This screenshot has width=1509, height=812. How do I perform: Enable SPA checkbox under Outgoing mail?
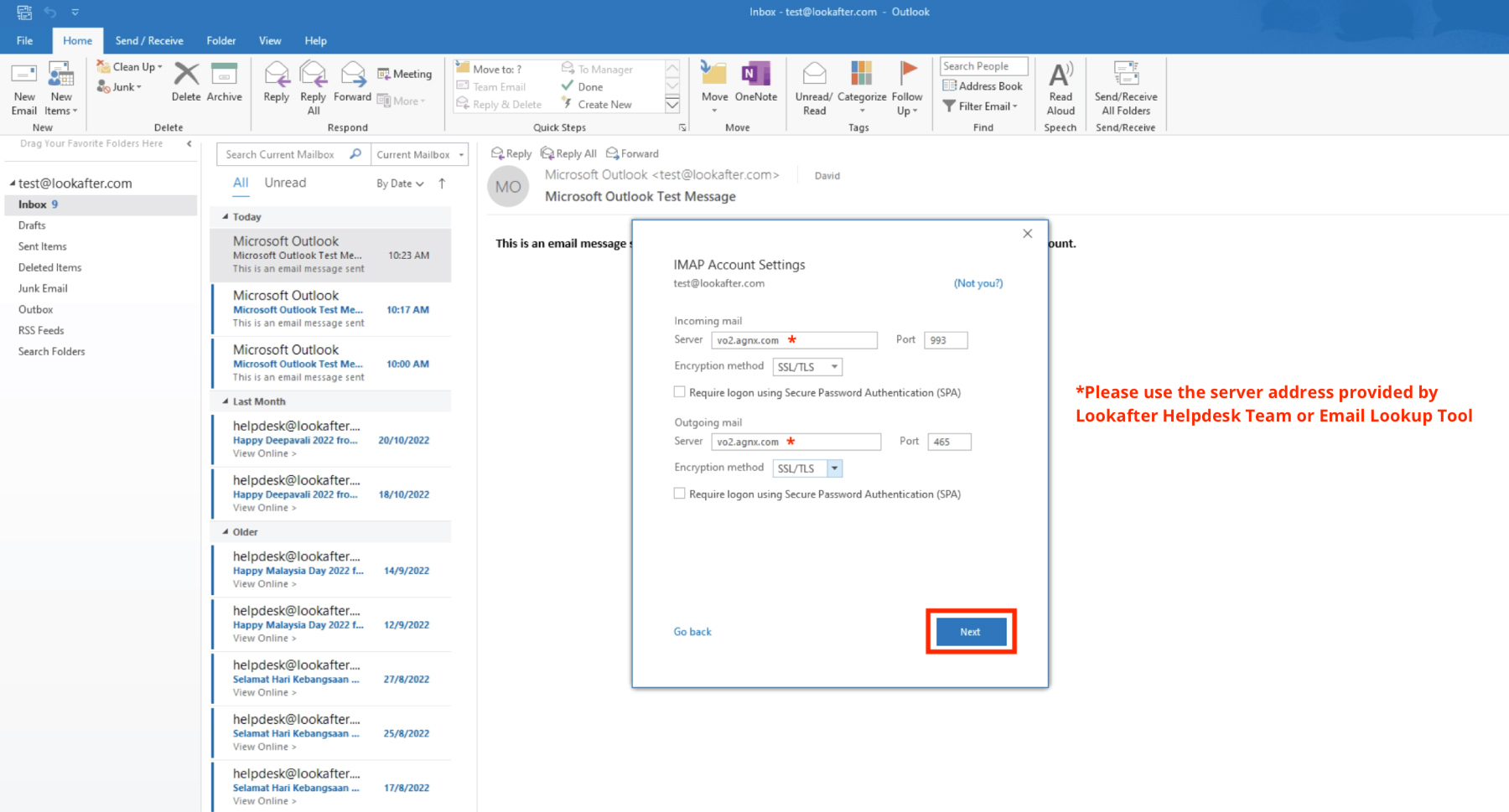(x=680, y=494)
